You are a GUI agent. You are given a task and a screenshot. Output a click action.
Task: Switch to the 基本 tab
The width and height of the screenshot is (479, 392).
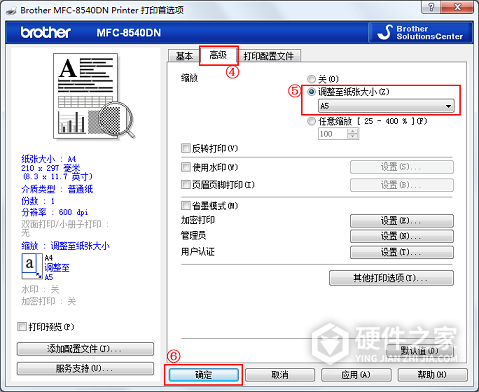(x=184, y=56)
